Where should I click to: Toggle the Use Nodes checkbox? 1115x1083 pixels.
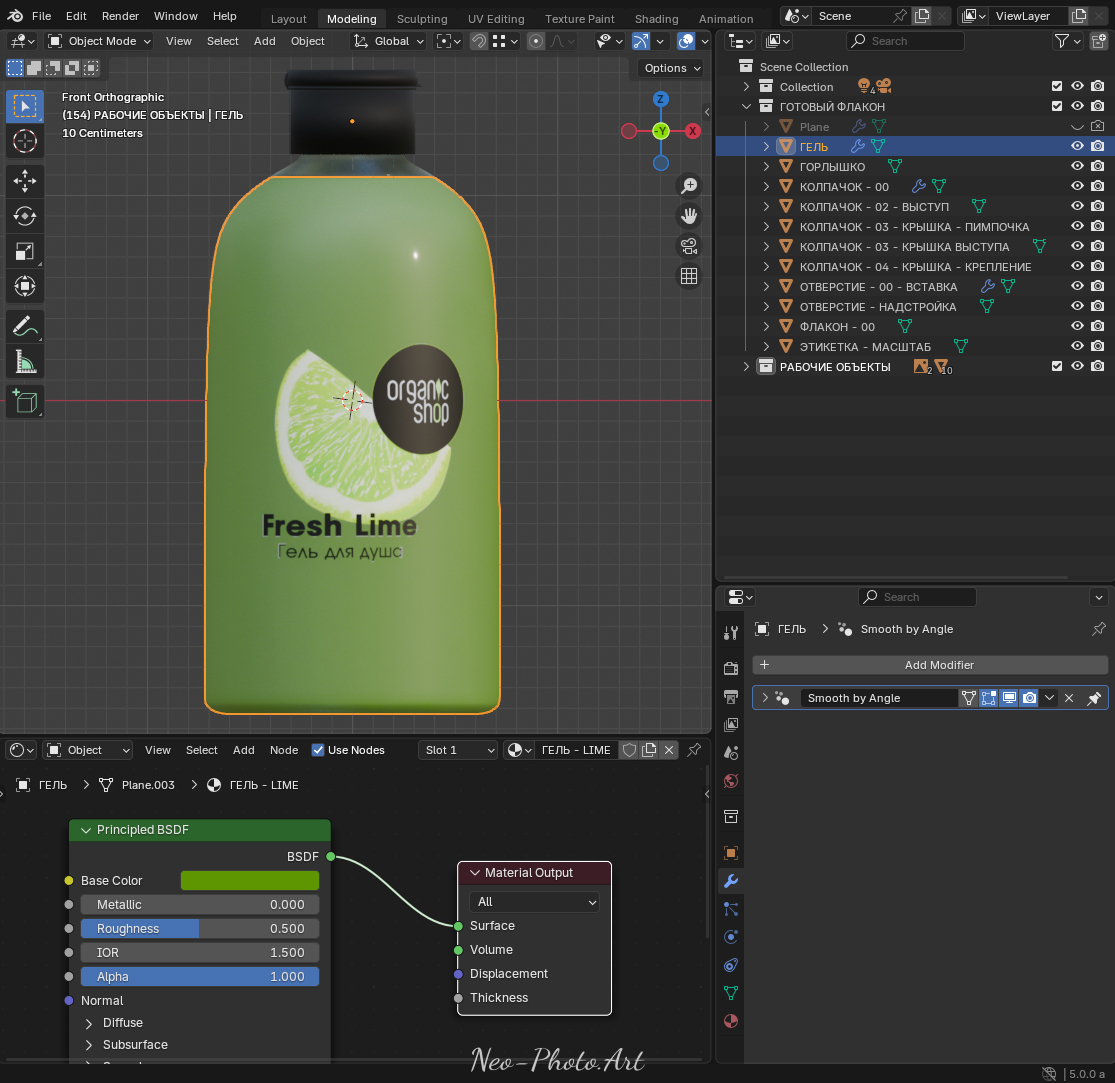(x=318, y=750)
